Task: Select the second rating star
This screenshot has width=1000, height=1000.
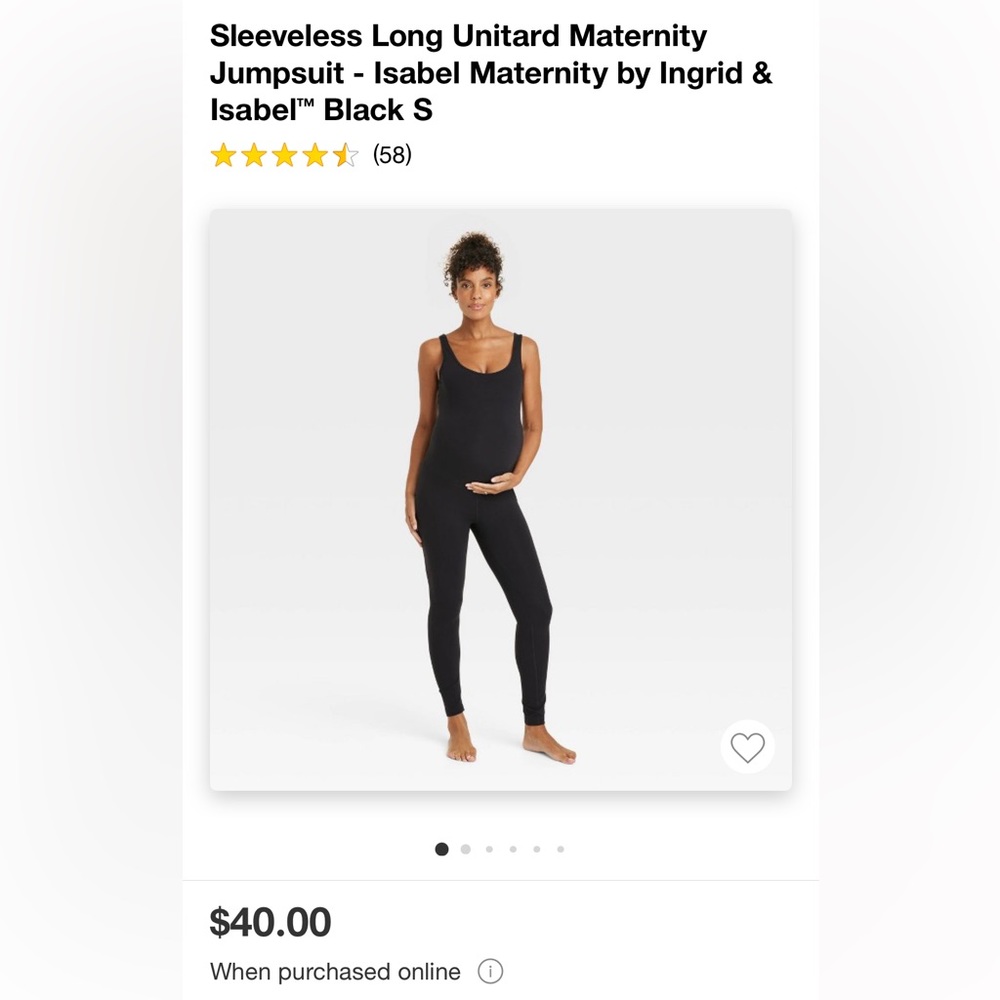Action: click(254, 155)
